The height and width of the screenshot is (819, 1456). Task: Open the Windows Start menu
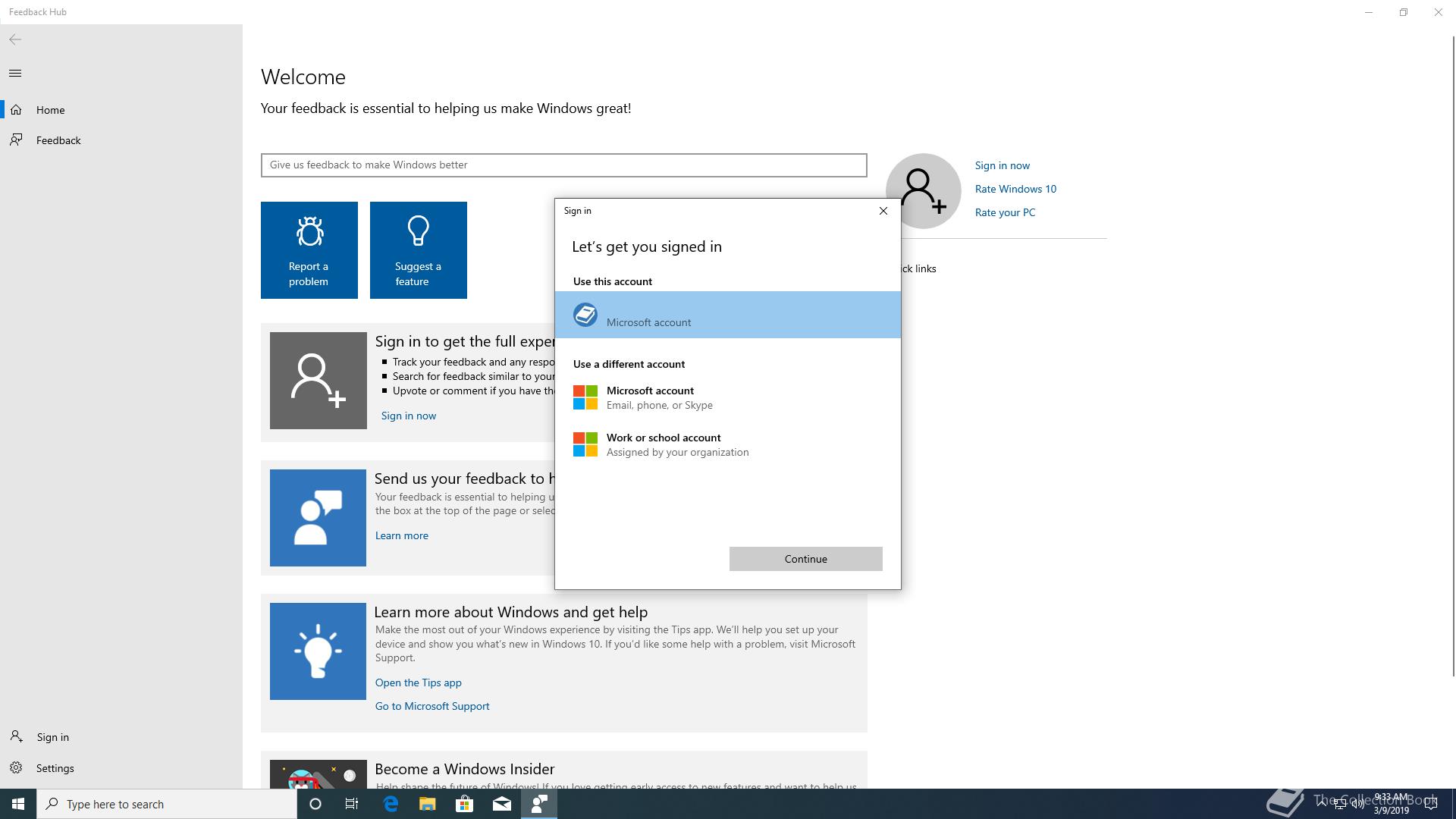[18, 804]
